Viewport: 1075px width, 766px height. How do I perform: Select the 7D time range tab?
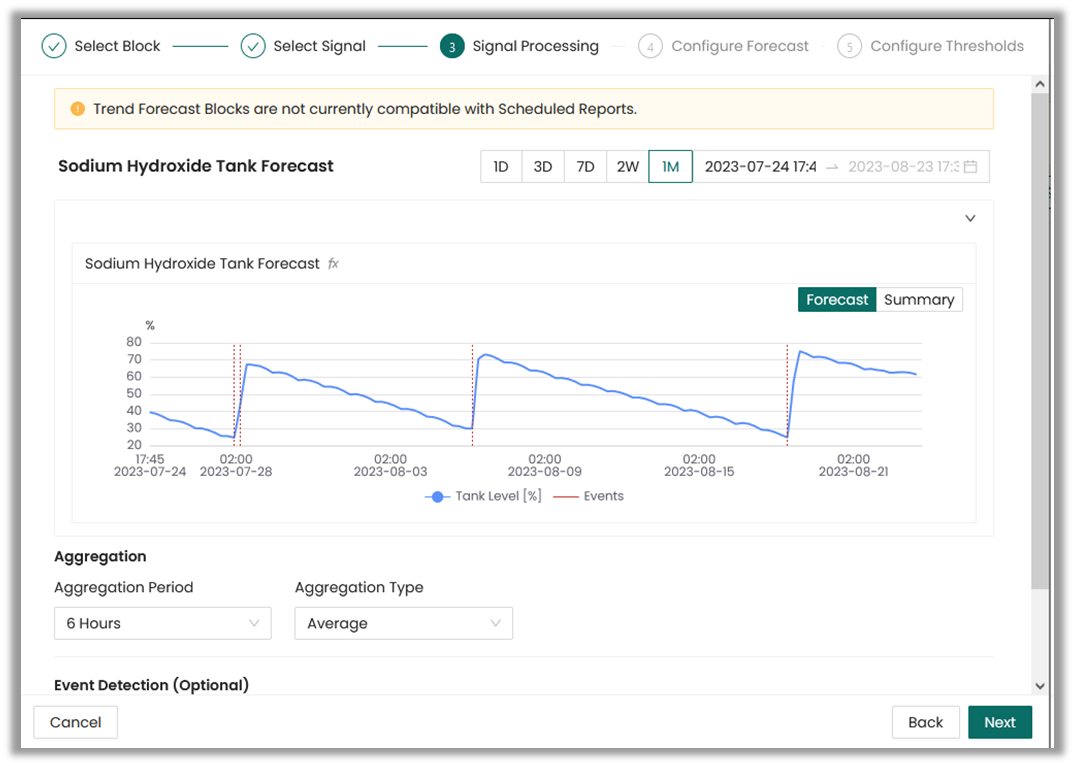pyautogui.click(x=586, y=167)
